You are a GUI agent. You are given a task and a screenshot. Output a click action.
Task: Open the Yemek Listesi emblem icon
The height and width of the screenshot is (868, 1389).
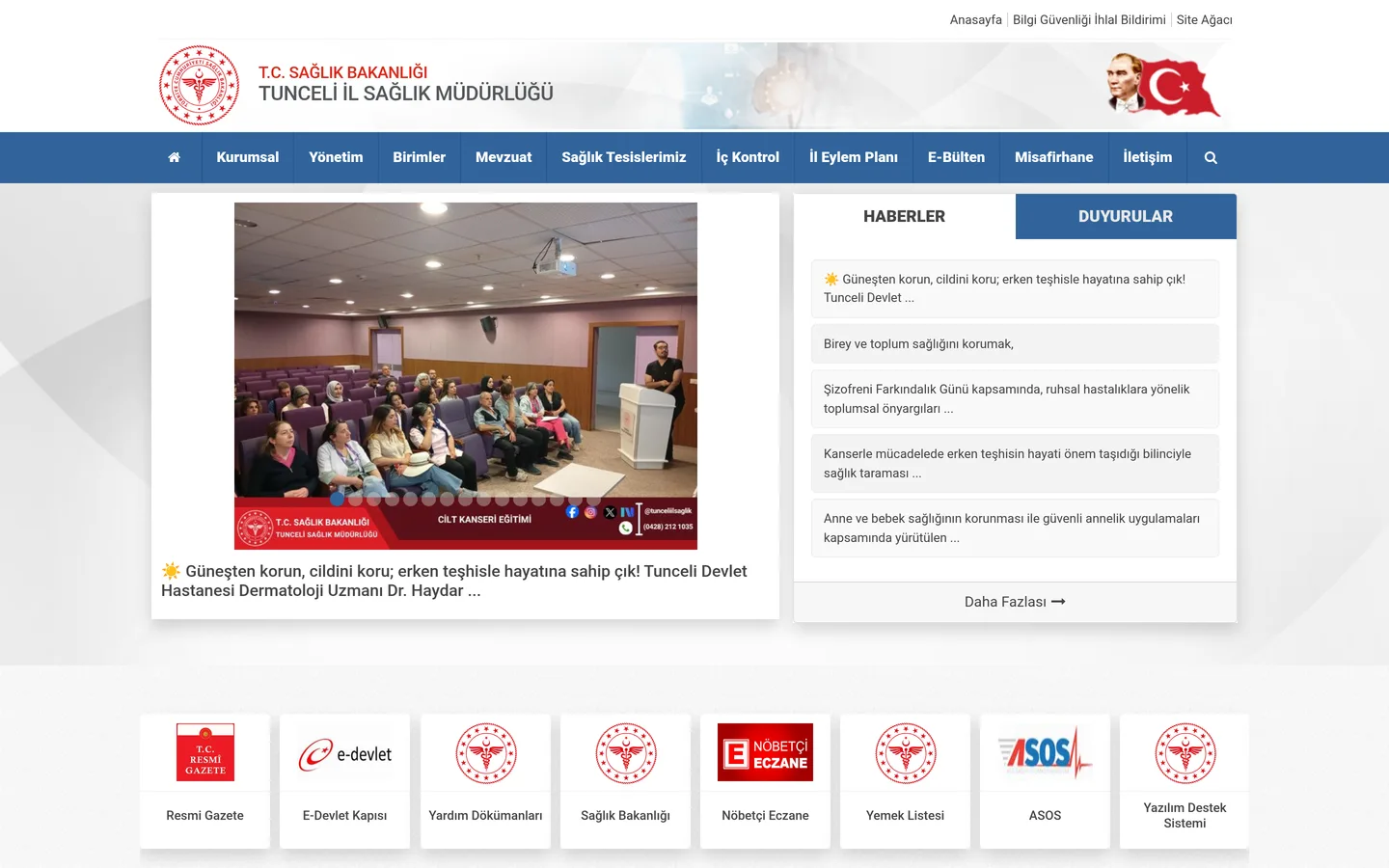906,753
